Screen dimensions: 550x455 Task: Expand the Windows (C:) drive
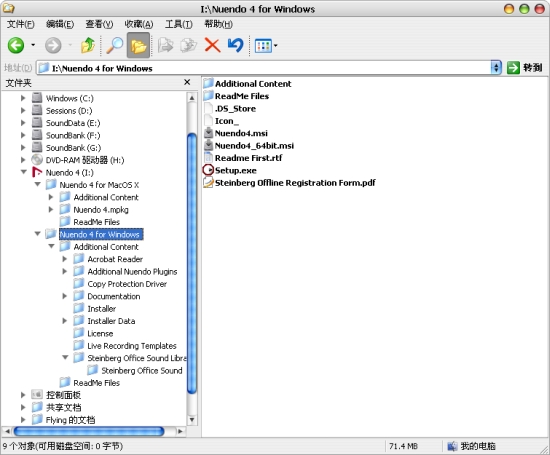pyautogui.click(x=23, y=98)
